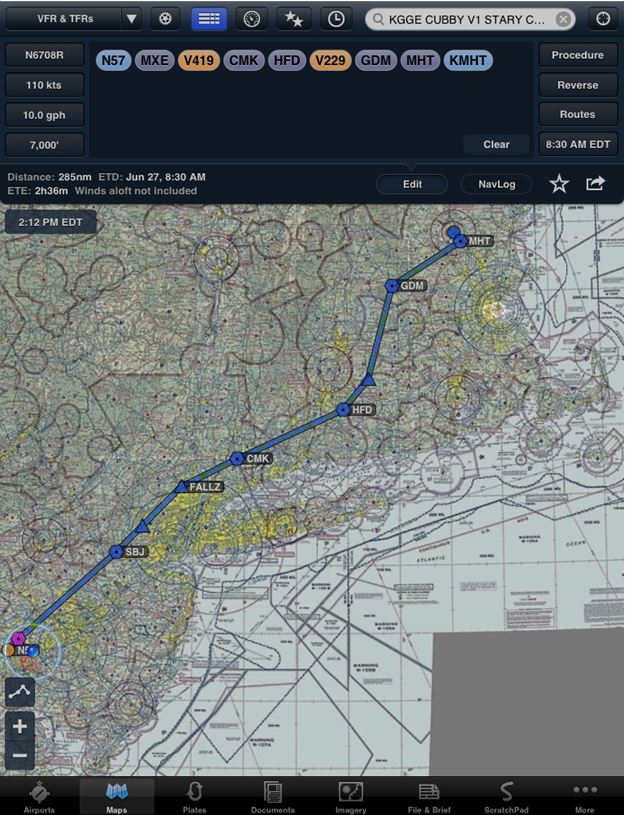625x815 pixels.
Task: Favorite this route with star icon
Action: click(x=559, y=184)
